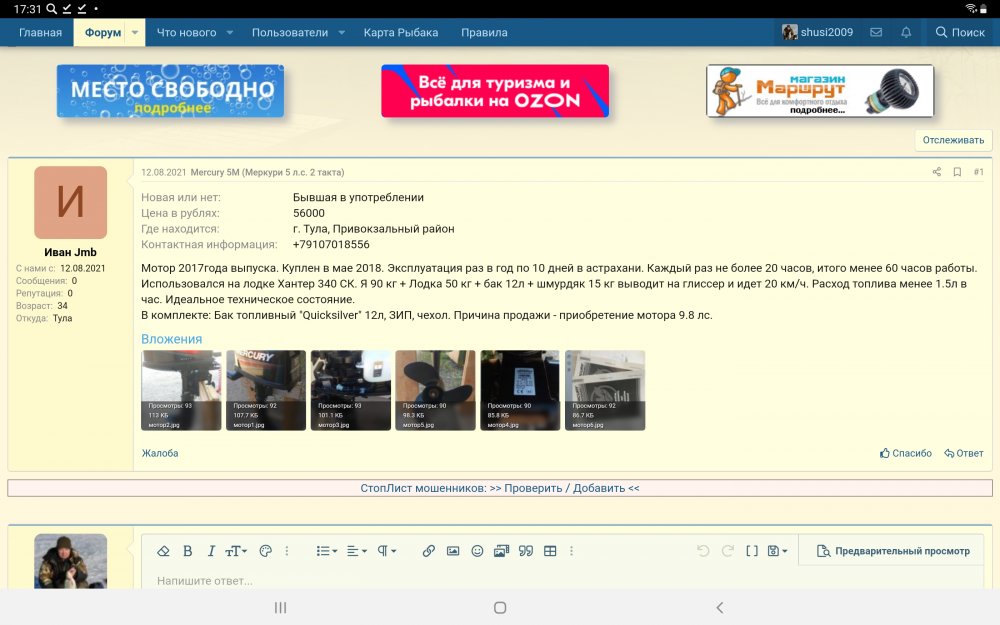The image size is (1000, 625).
Task: Toggle italic formatting in reply editor
Action: click(x=211, y=551)
